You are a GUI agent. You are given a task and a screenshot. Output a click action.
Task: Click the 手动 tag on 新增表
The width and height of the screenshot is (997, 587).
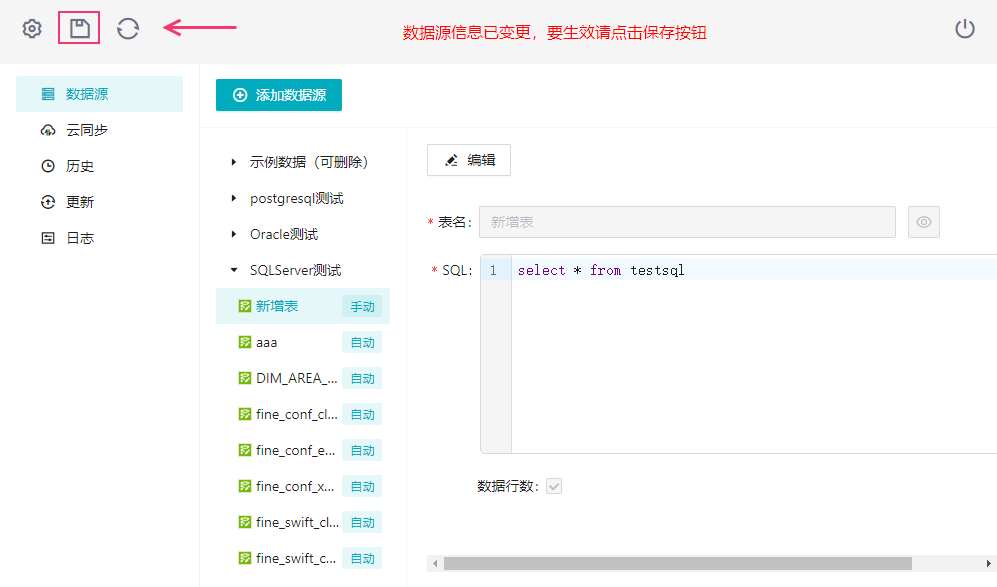(362, 307)
